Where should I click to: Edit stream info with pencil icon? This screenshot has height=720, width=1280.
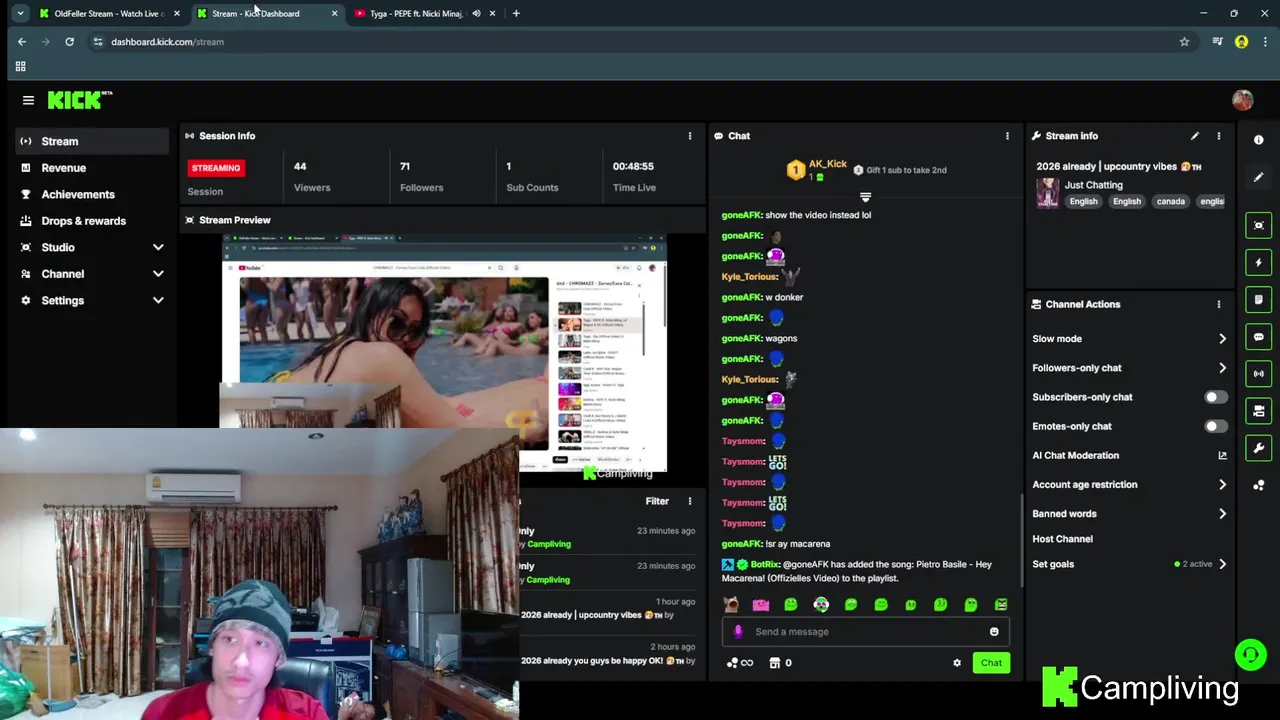(x=1194, y=136)
